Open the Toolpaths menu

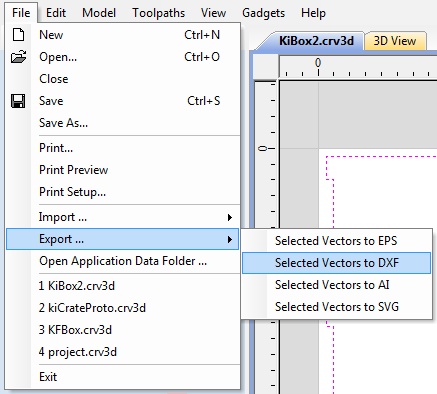[158, 13]
